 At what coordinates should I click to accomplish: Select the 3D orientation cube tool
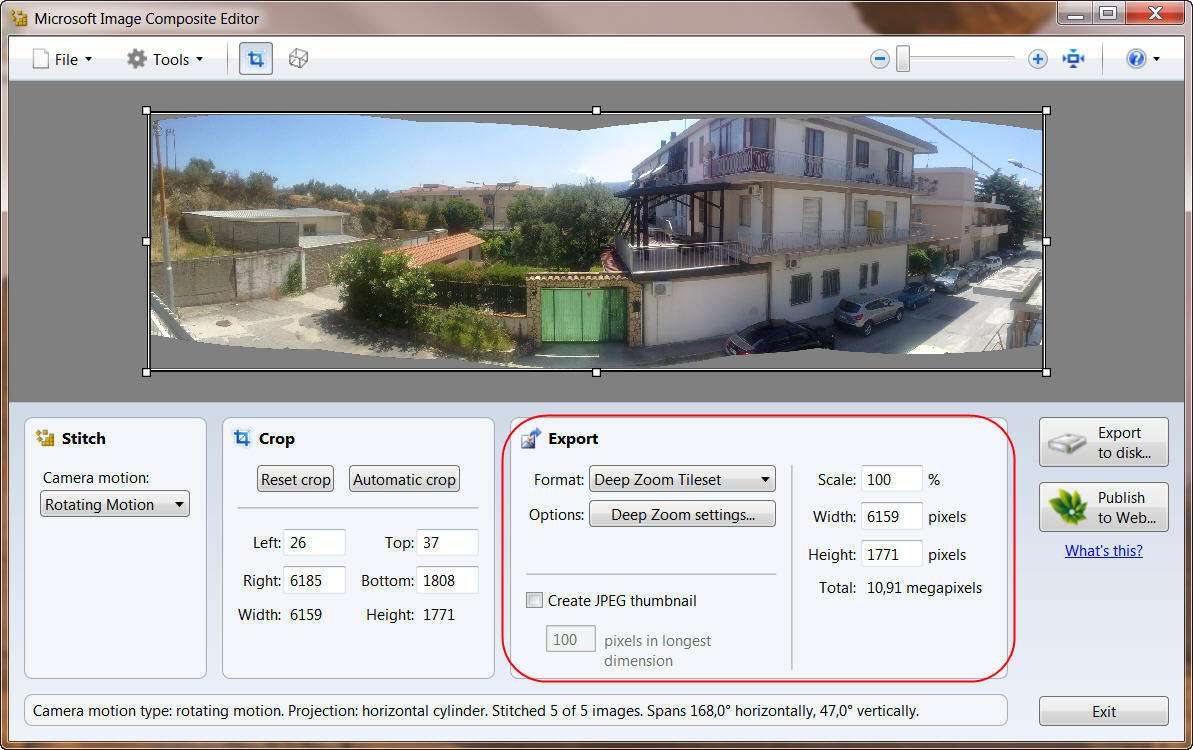click(298, 59)
